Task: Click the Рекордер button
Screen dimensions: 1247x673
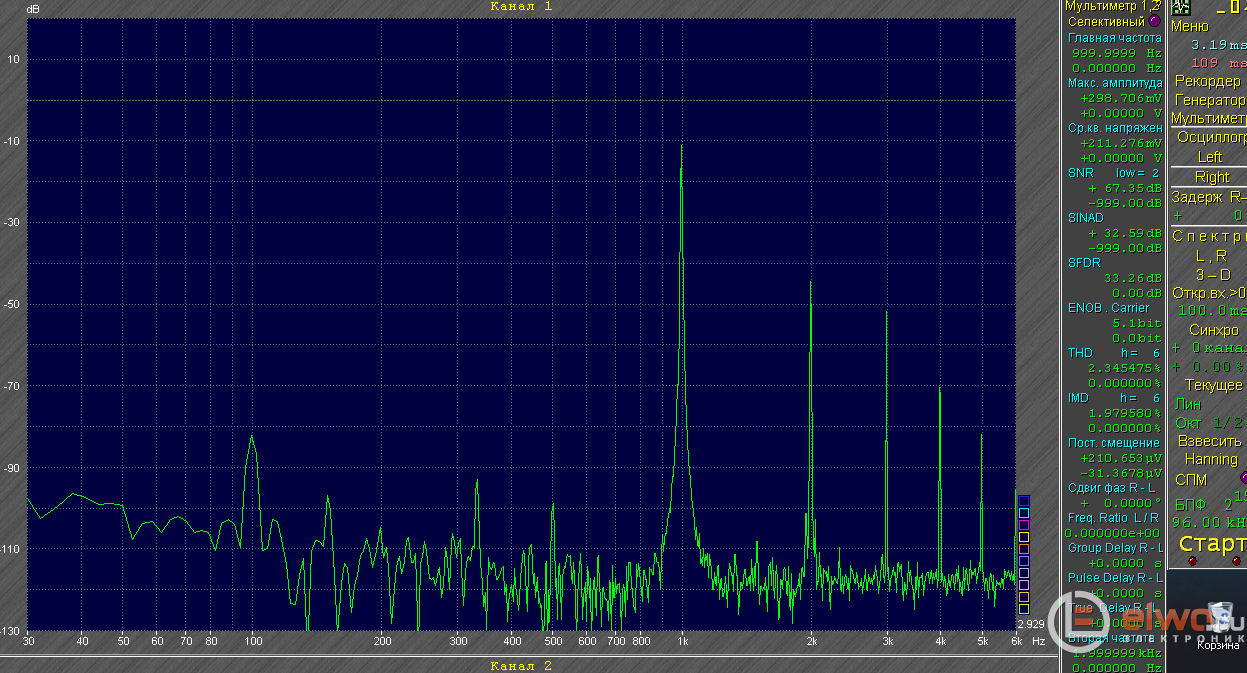Action: coord(1207,81)
